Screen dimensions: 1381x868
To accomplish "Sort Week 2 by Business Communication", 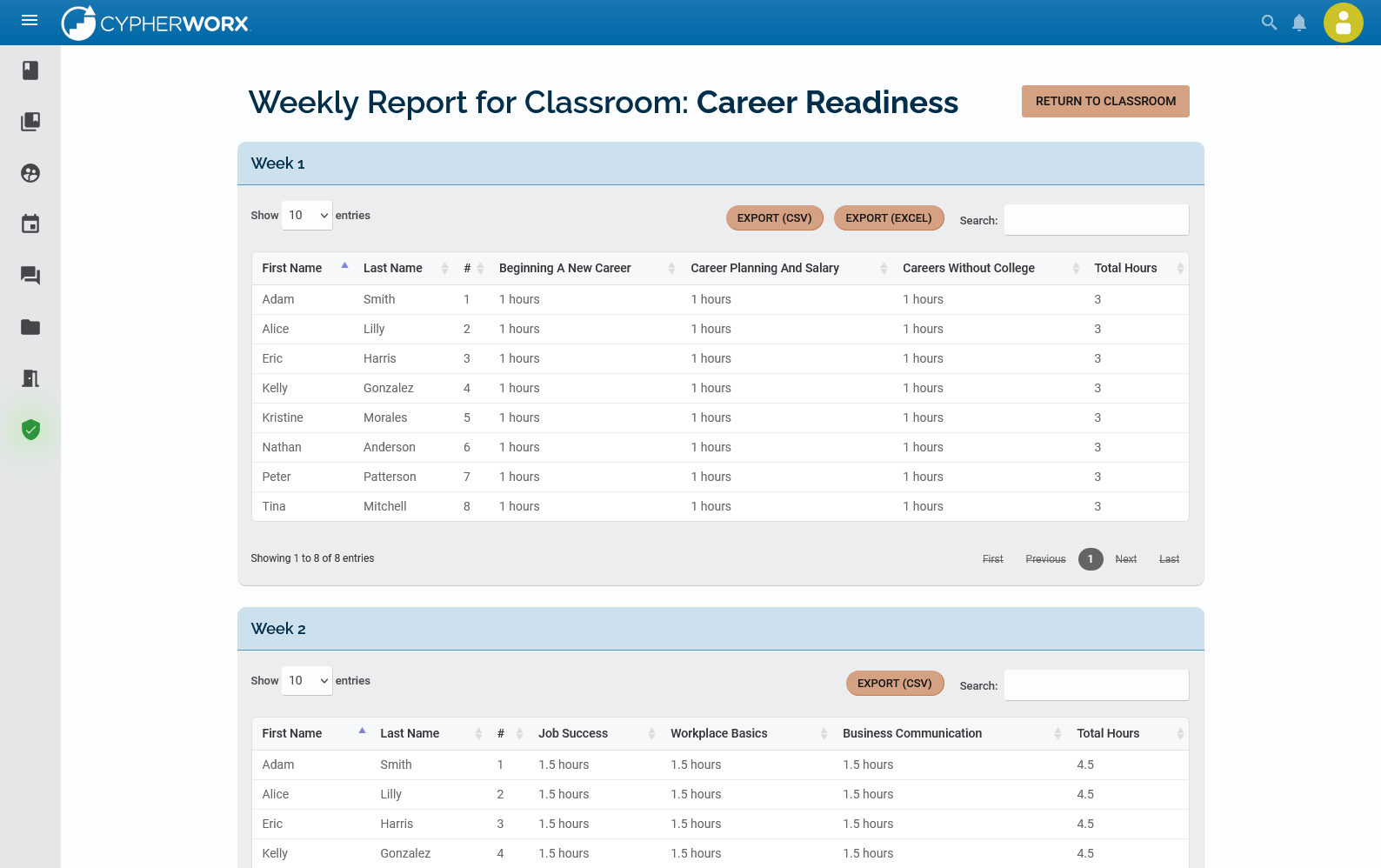I will 950,733.
